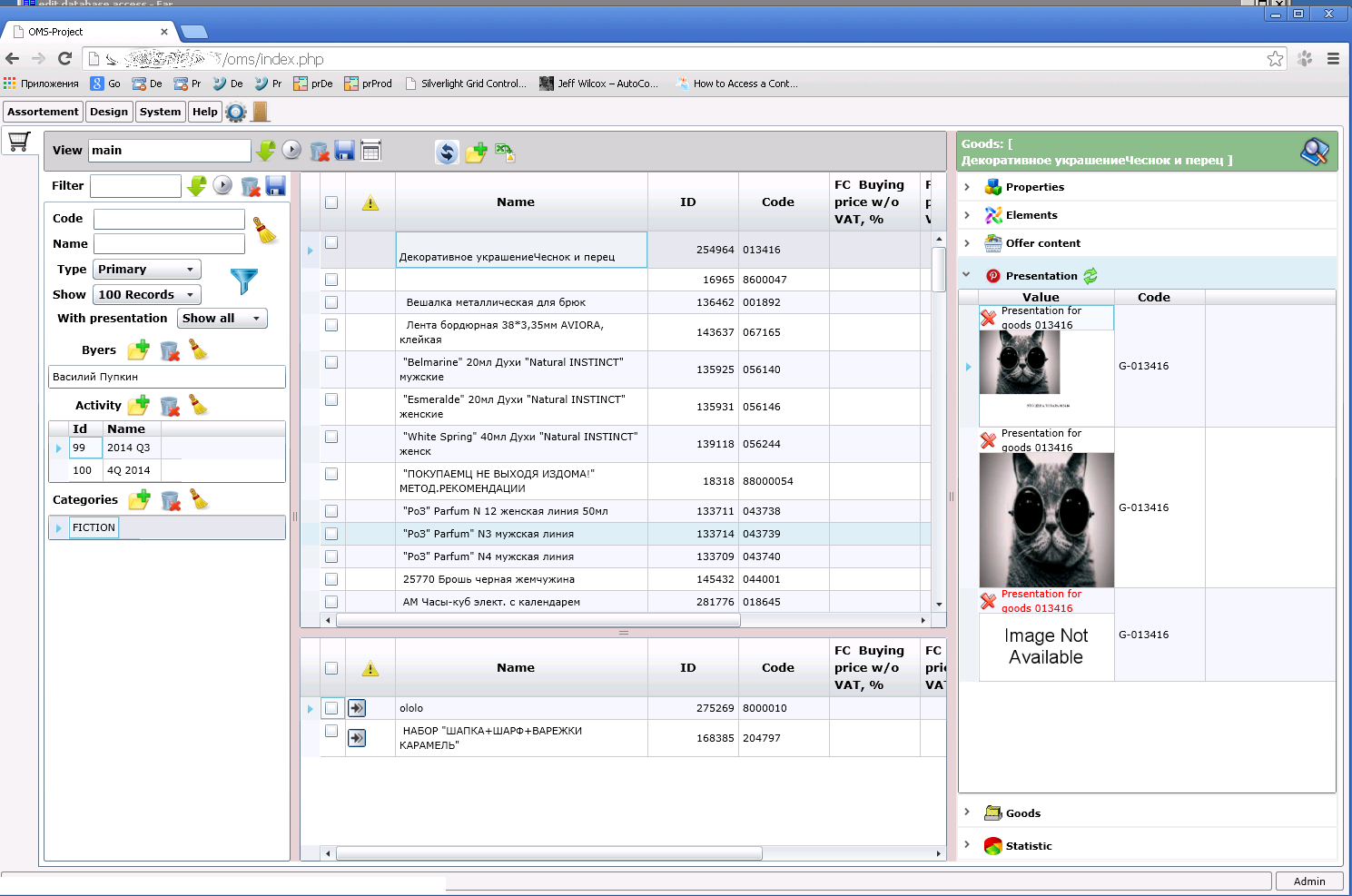The height and width of the screenshot is (896, 1352).
Task: Open the Assortement menu
Action: pyautogui.click(x=43, y=112)
